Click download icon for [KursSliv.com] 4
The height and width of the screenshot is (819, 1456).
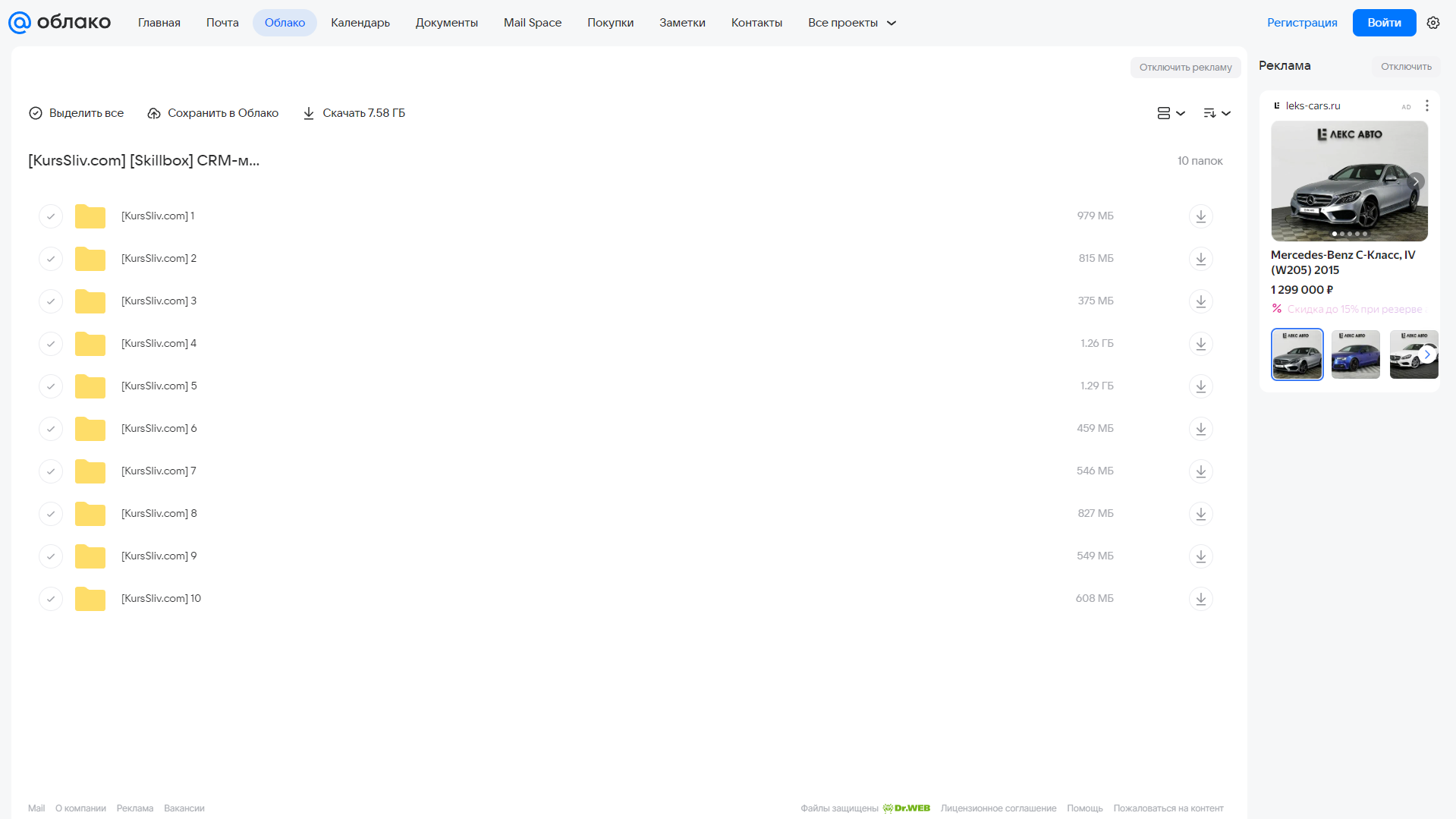(1200, 344)
